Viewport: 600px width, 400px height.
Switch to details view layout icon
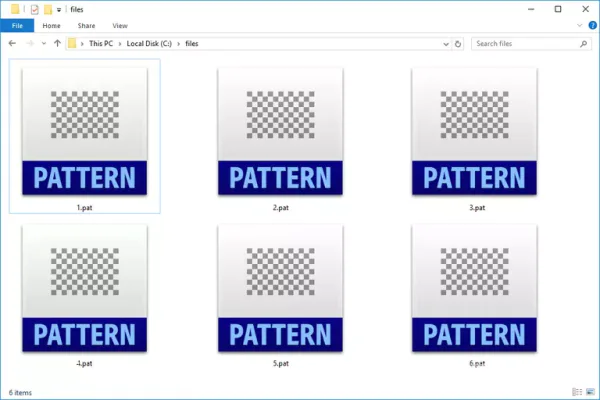click(577, 392)
